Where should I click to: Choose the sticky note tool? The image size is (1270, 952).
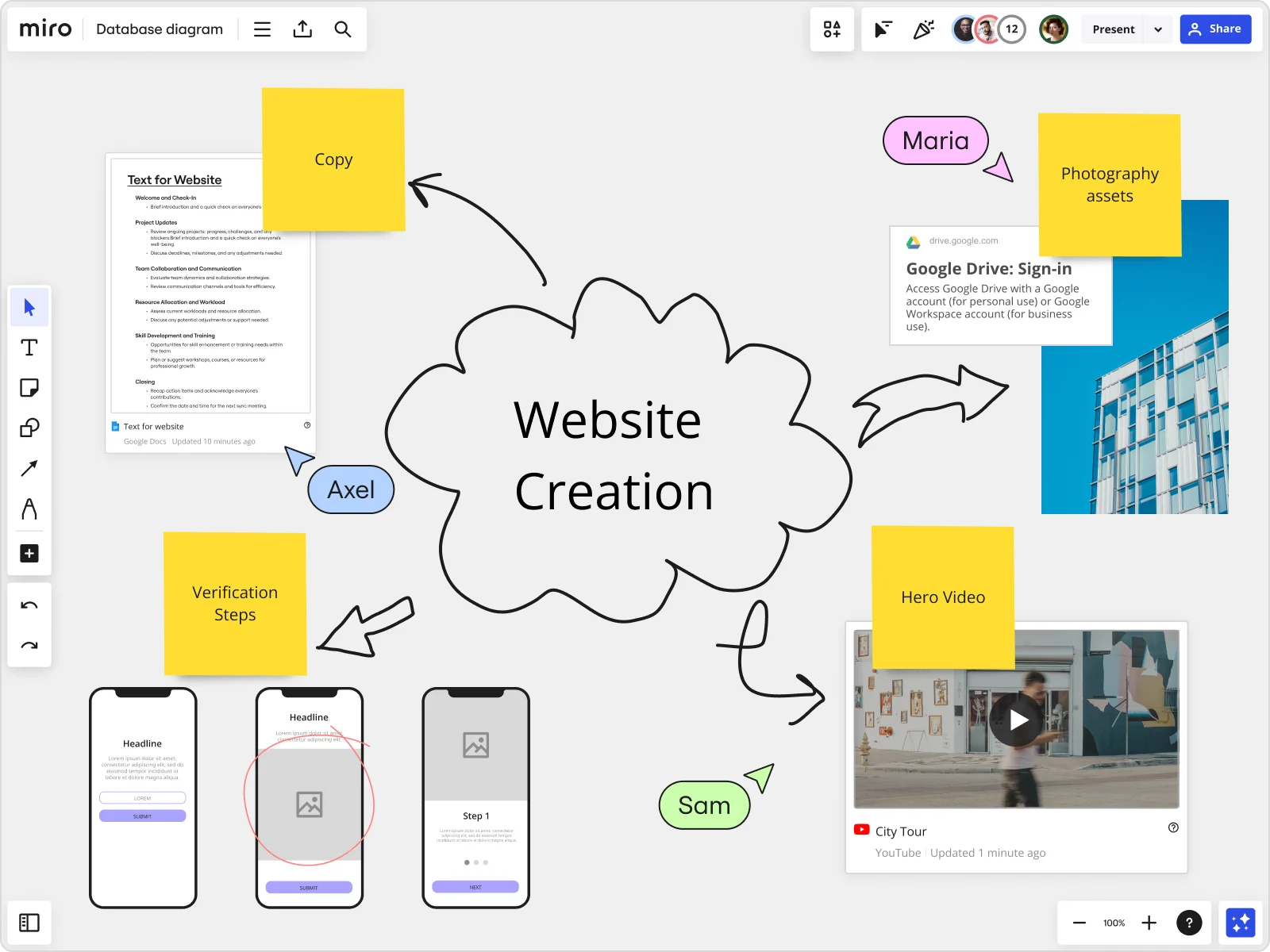29,388
